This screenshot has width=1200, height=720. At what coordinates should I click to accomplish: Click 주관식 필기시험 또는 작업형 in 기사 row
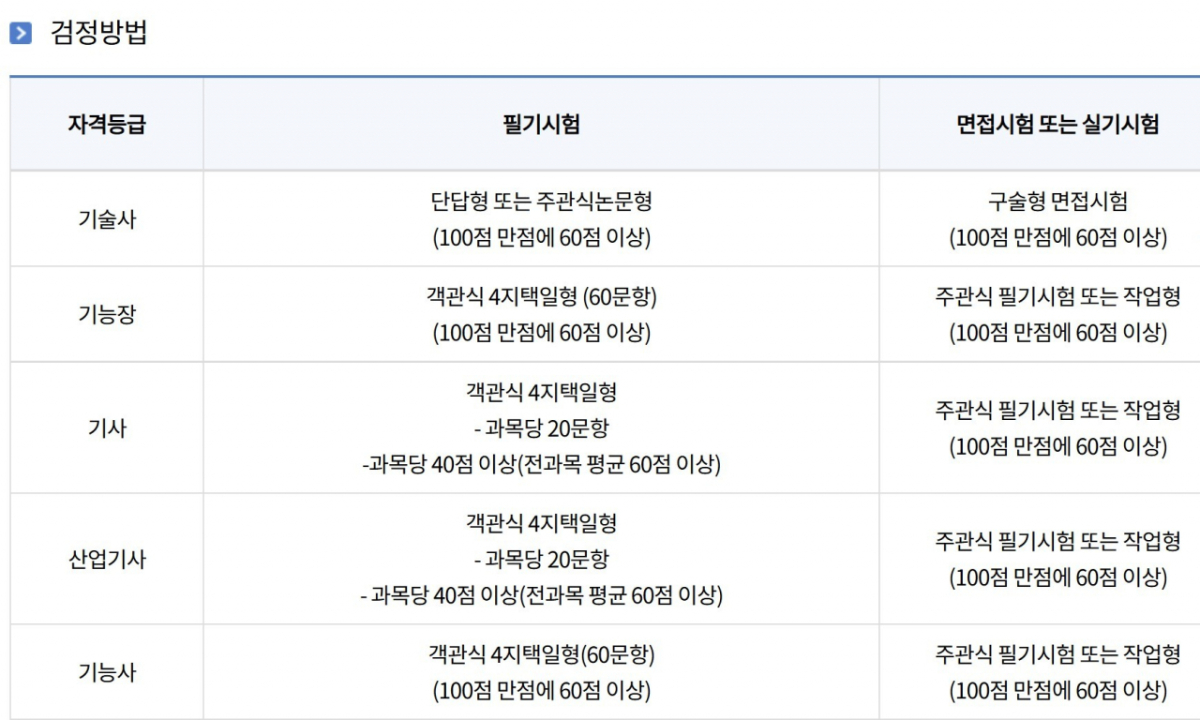point(1057,410)
